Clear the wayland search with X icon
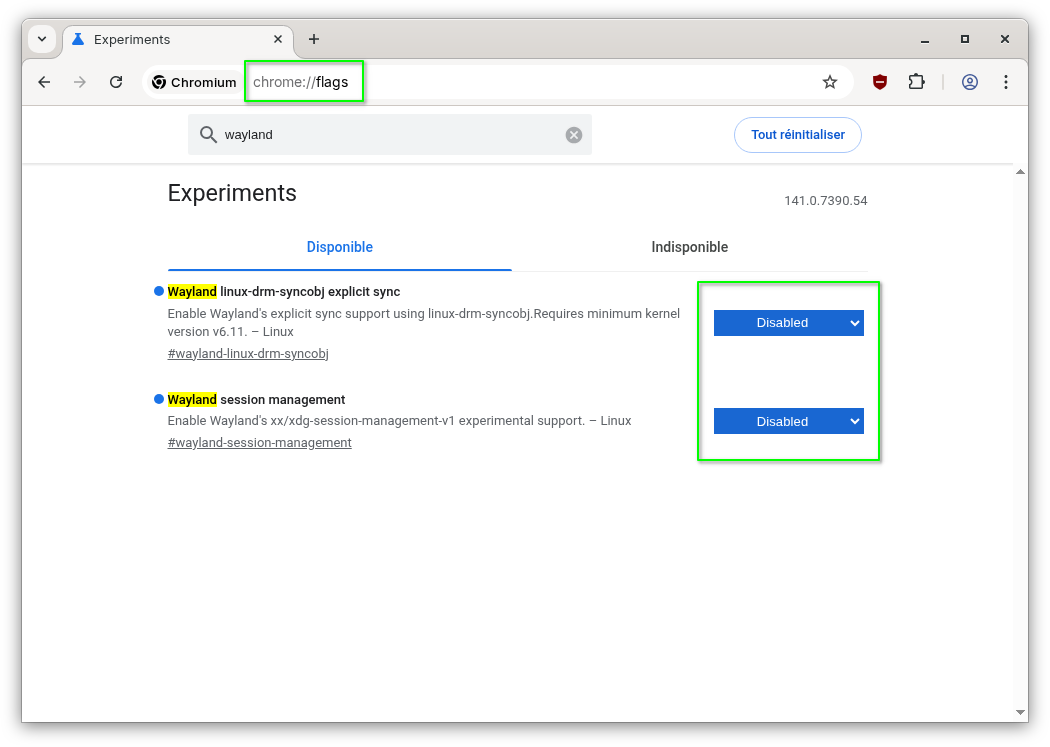The image size is (1050, 747). pyautogui.click(x=574, y=135)
